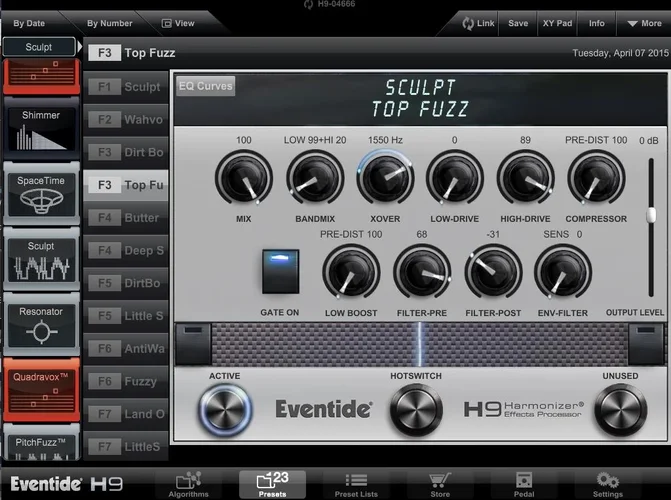Sort presets By Date

[29, 24]
